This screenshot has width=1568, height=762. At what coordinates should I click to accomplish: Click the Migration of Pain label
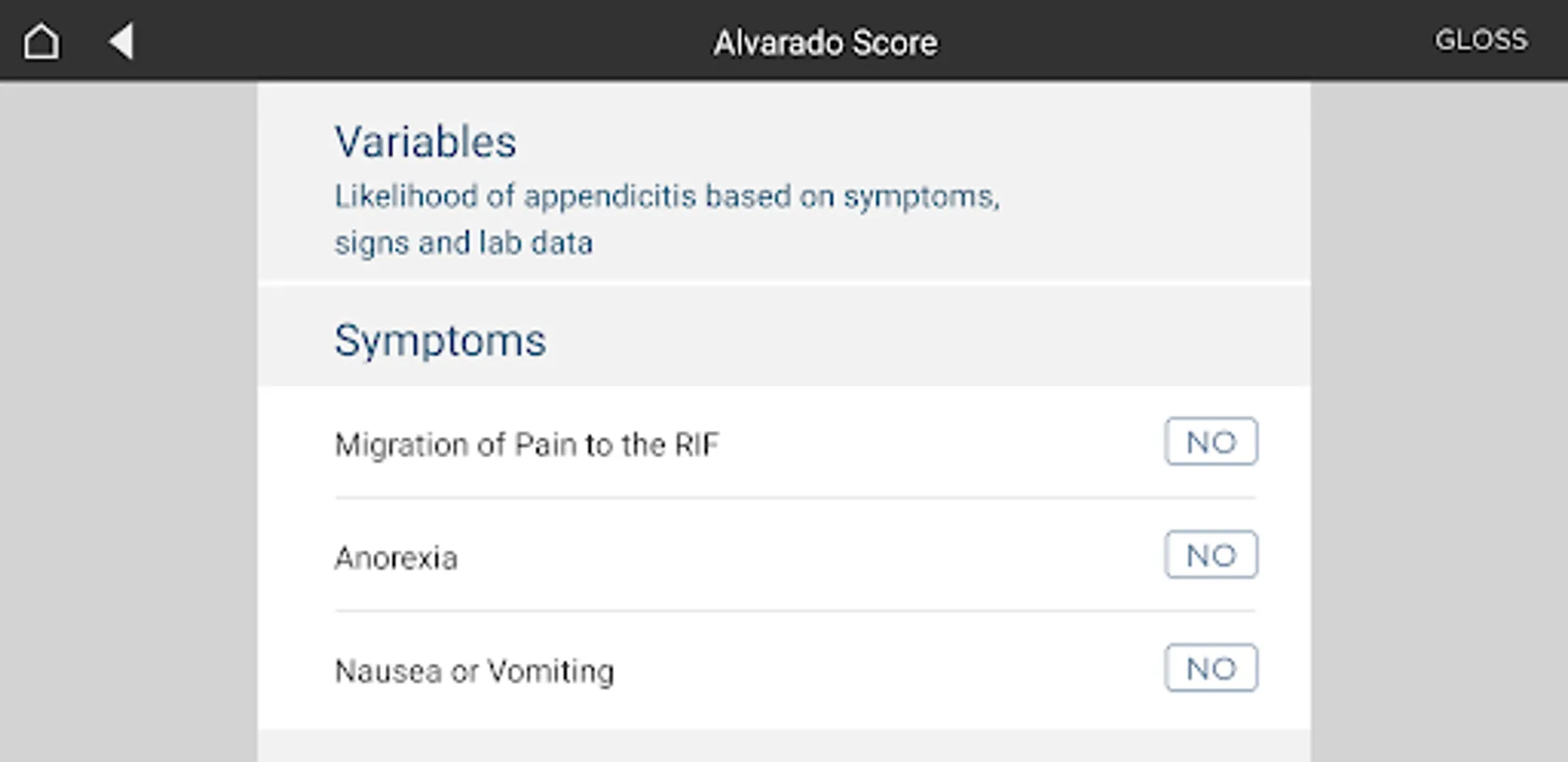click(x=526, y=444)
